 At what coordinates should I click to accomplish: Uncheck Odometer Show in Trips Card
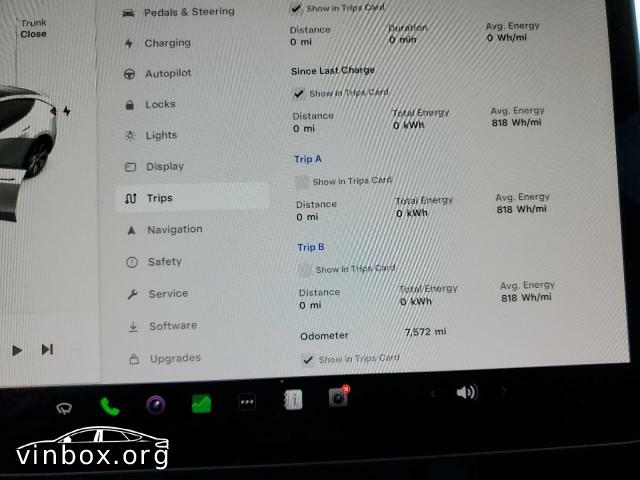(308, 360)
